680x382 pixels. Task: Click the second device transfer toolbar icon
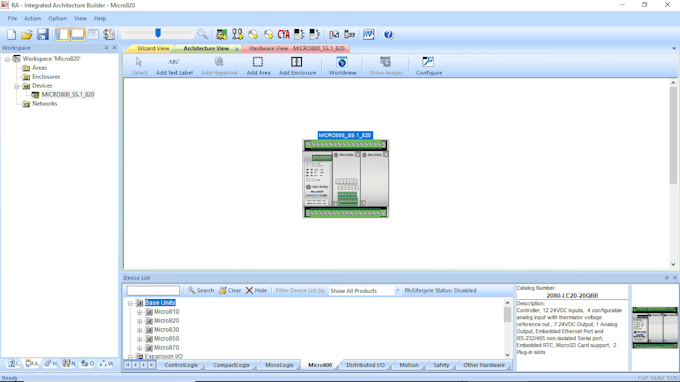314,34
